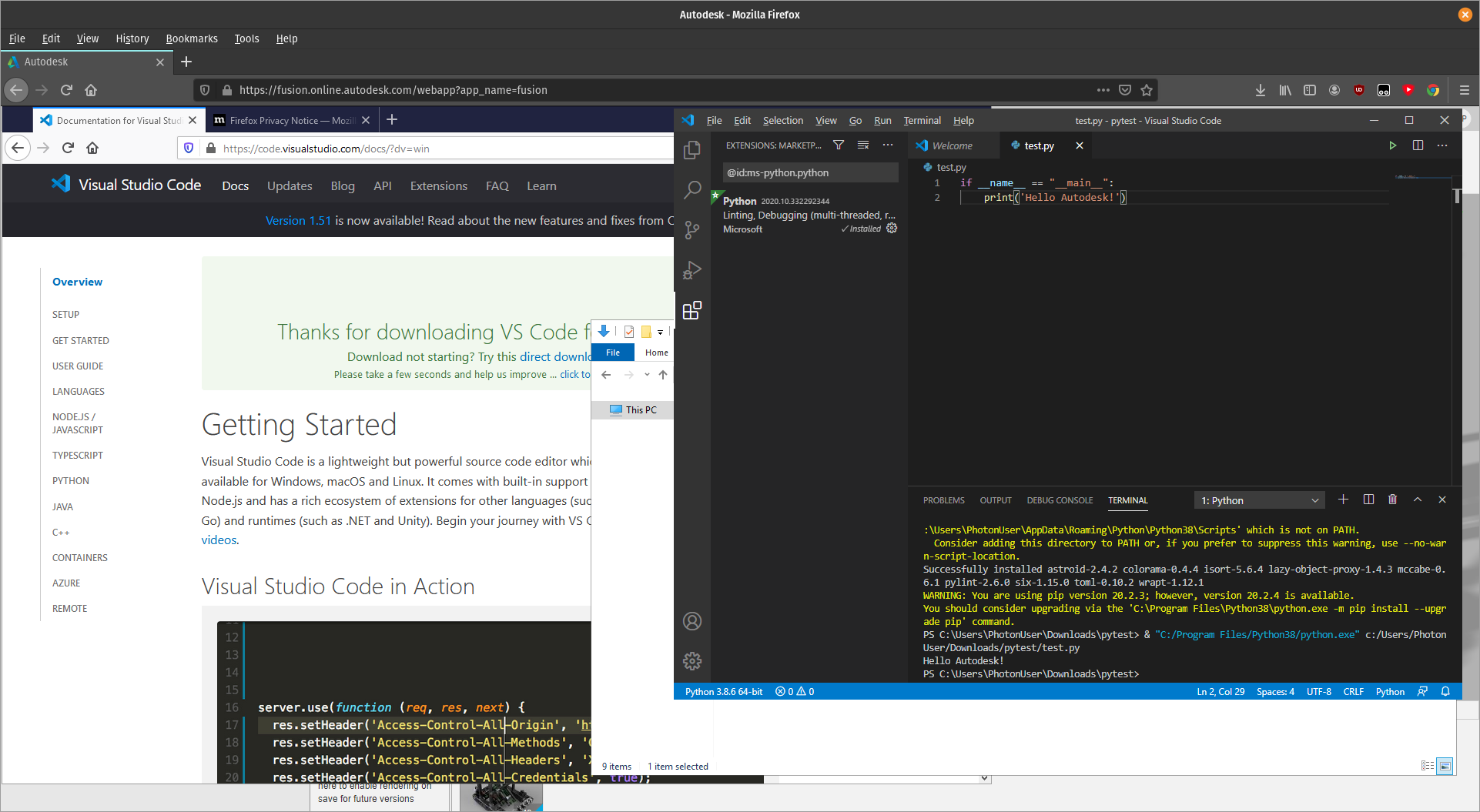Open editor more actions ellipsis
Screen dimensions: 1480x812
[x=1442, y=145]
